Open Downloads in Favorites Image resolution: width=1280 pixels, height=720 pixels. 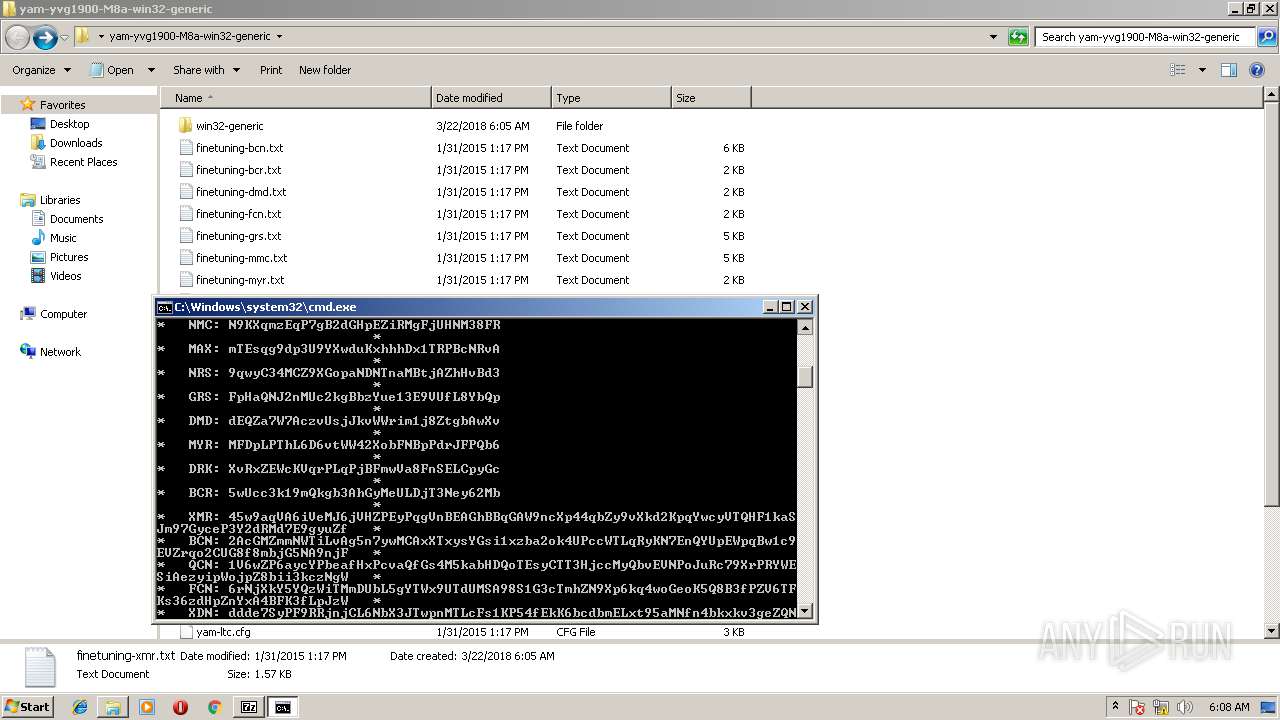(x=76, y=143)
